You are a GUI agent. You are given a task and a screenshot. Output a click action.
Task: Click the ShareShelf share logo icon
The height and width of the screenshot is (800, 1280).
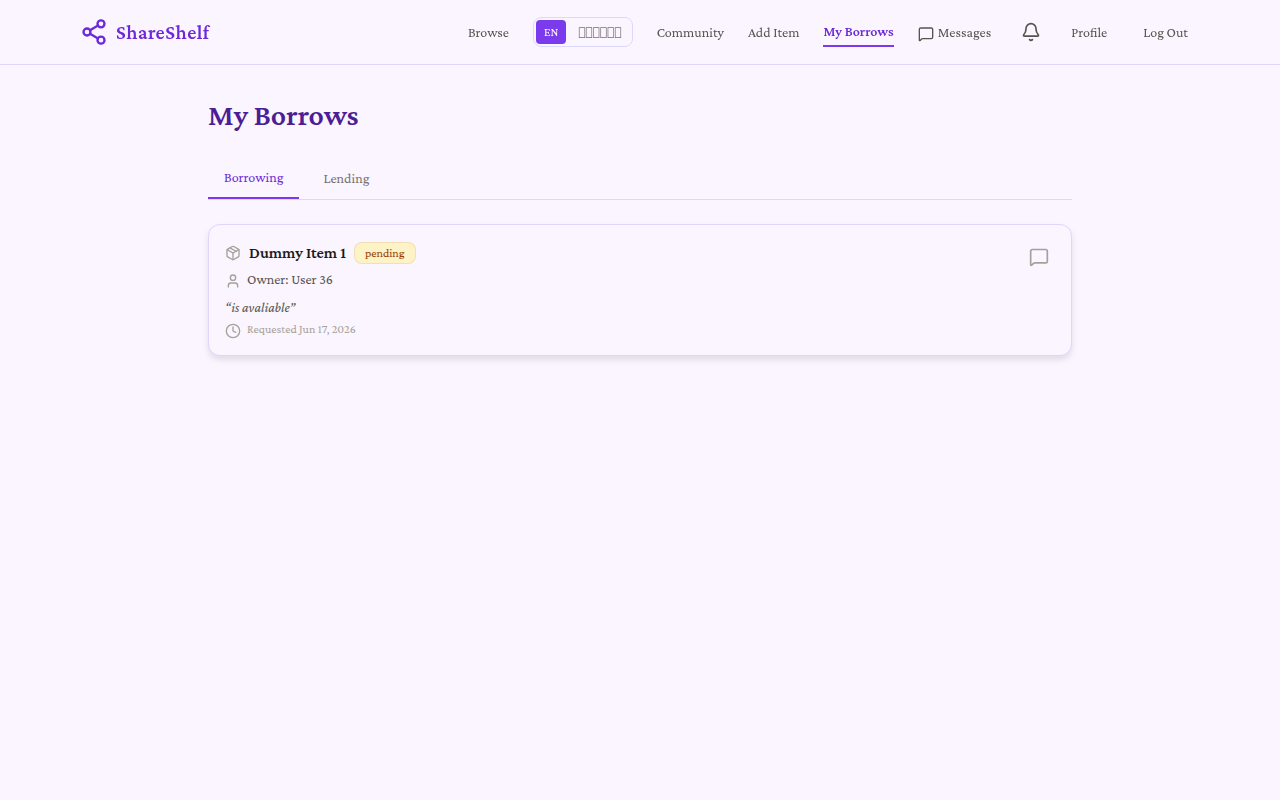coord(94,32)
